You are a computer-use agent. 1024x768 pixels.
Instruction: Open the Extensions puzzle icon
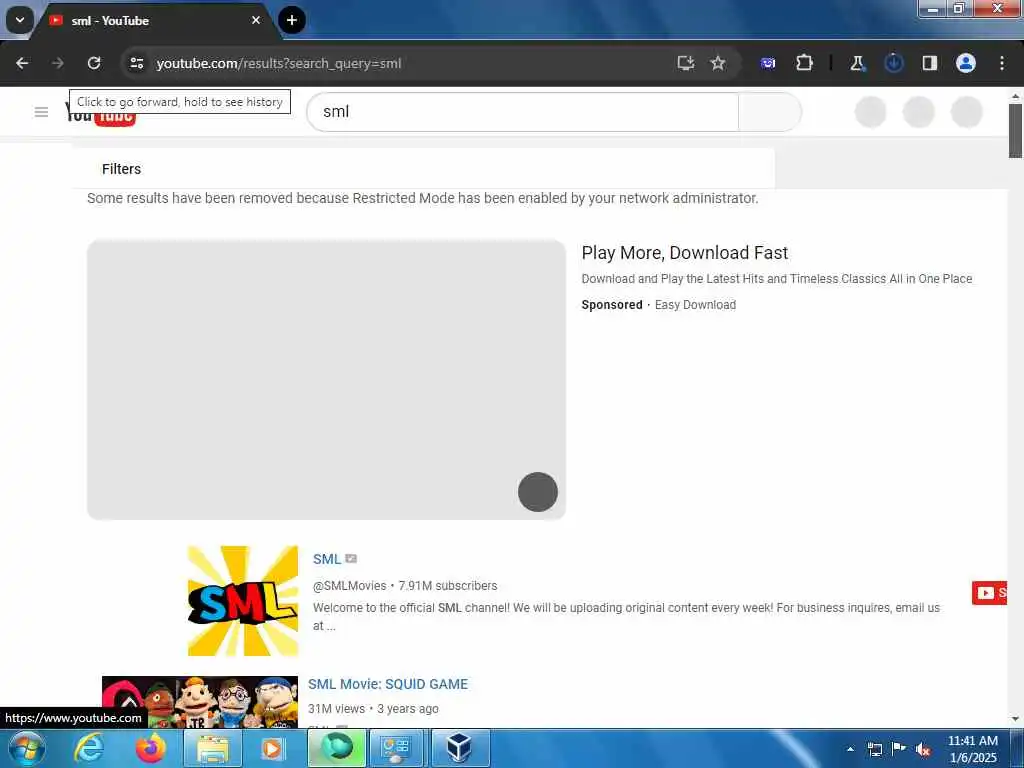pyautogui.click(x=804, y=63)
